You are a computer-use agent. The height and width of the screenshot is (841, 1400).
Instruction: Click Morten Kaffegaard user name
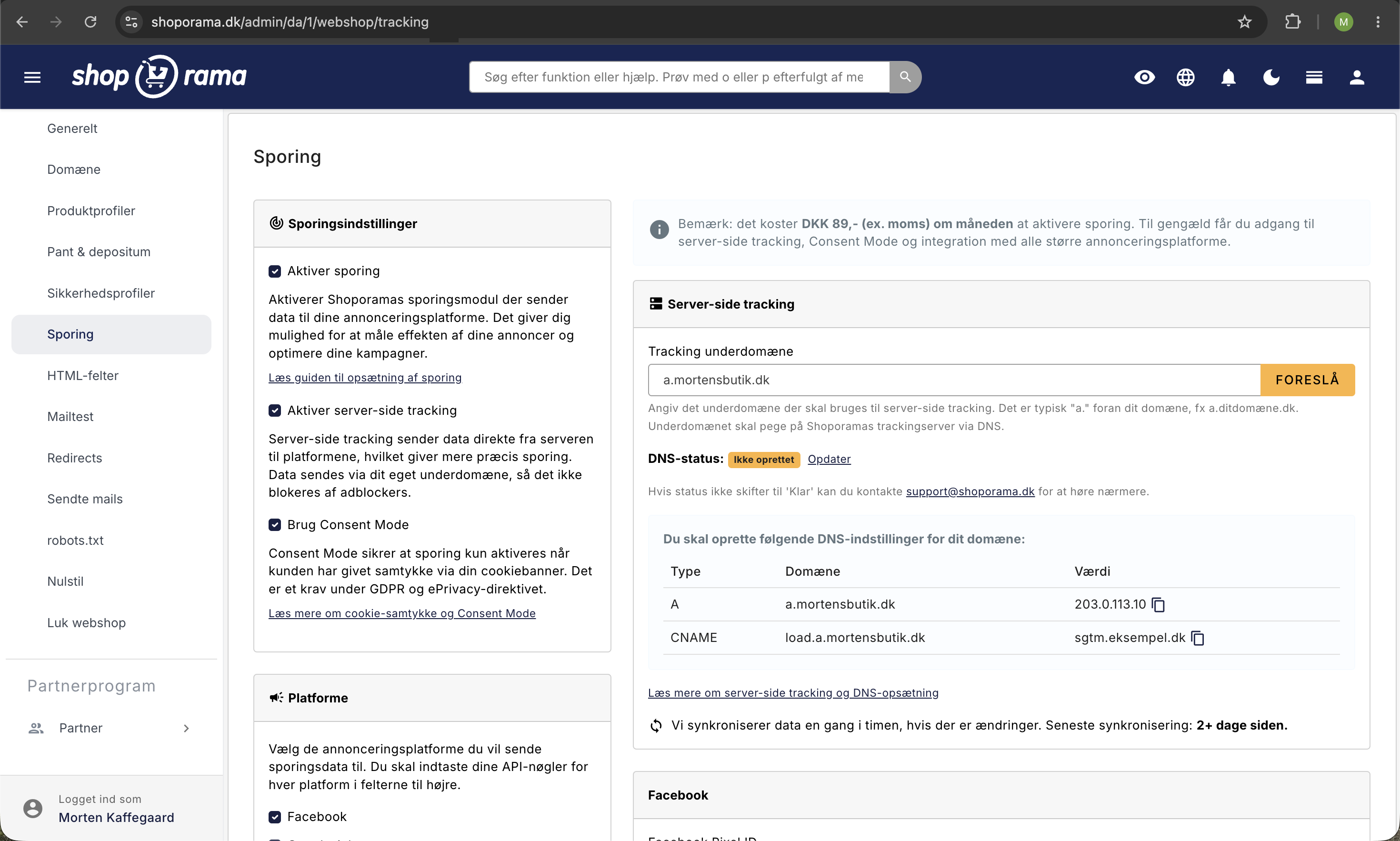pyautogui.click(x=116, y=817)
